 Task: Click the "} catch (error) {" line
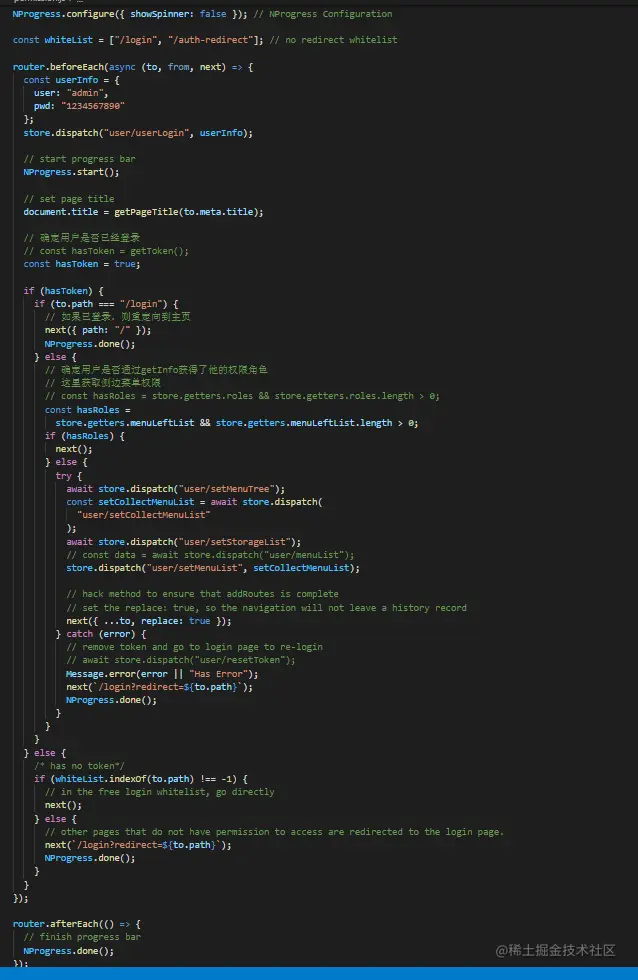tap(101, 634)
